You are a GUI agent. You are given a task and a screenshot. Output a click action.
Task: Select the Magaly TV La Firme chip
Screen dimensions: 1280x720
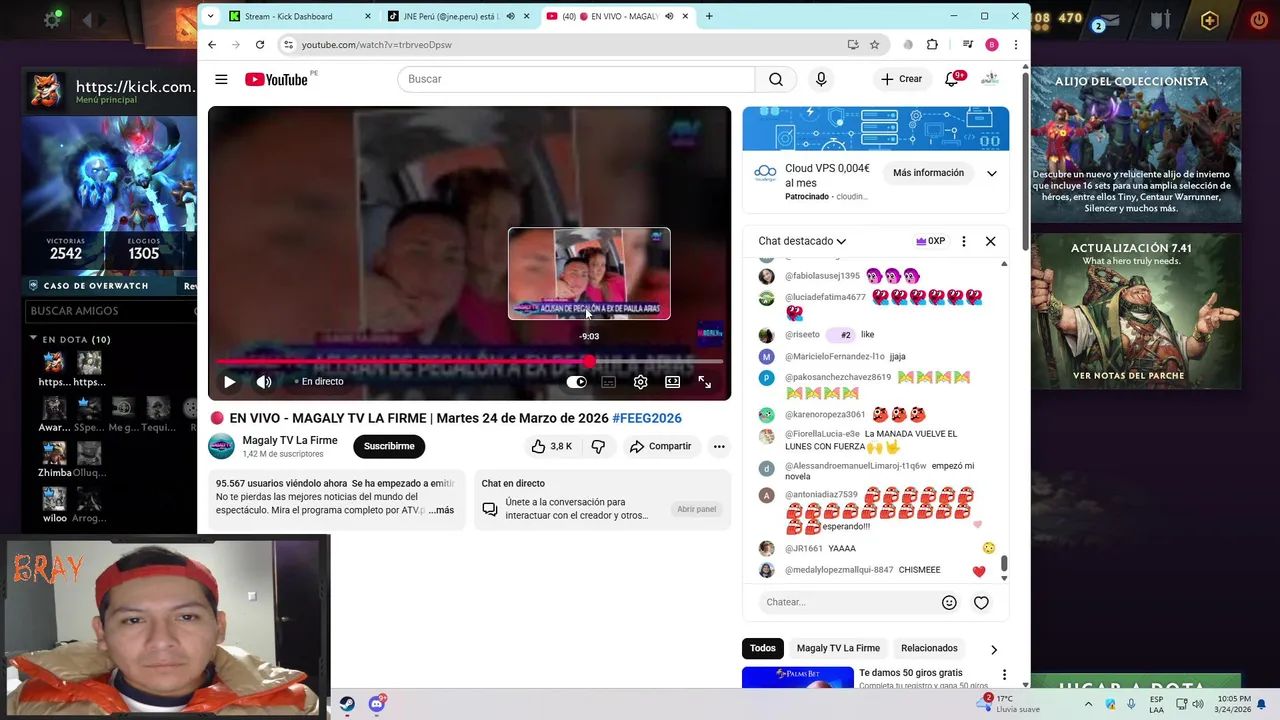pos(838,648)
